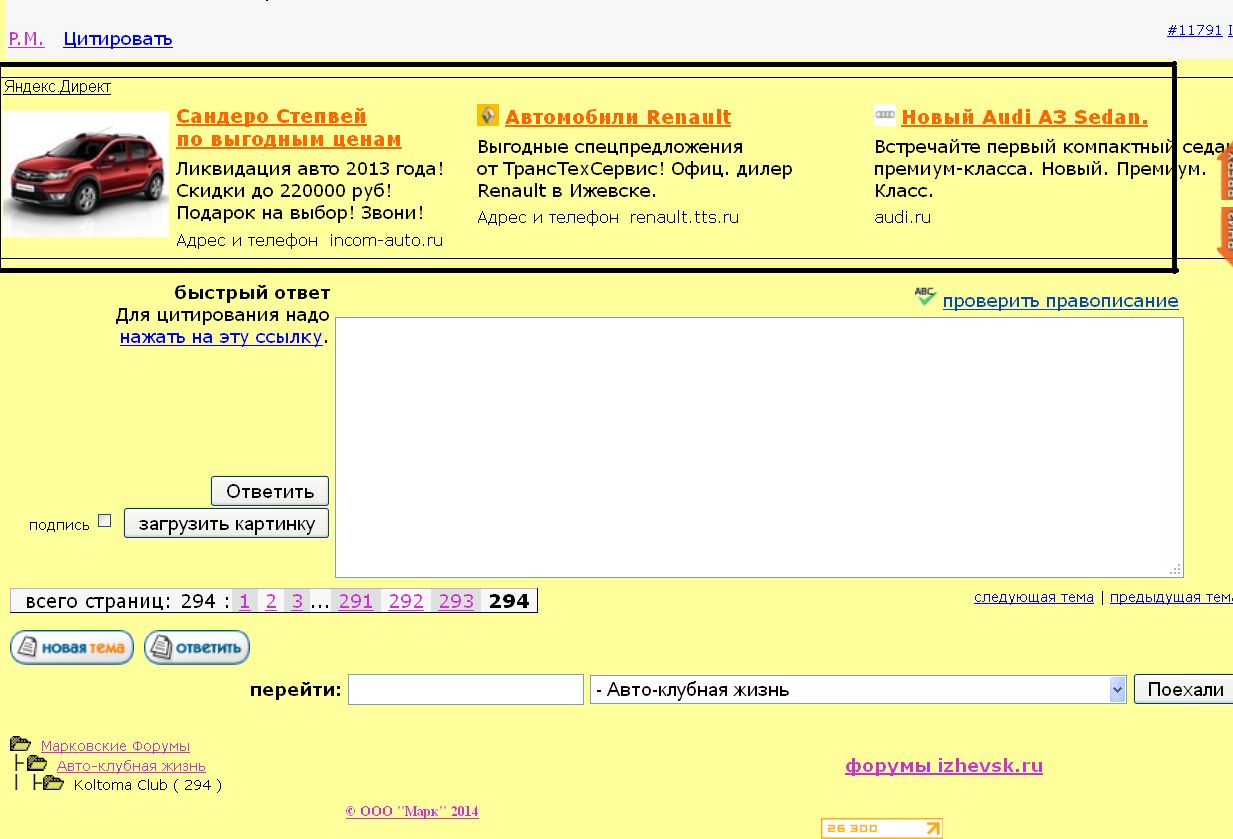1233x839 pixels.
Task: Click the © ООО "Марк" 2014 copyright link
Action: 412,811
